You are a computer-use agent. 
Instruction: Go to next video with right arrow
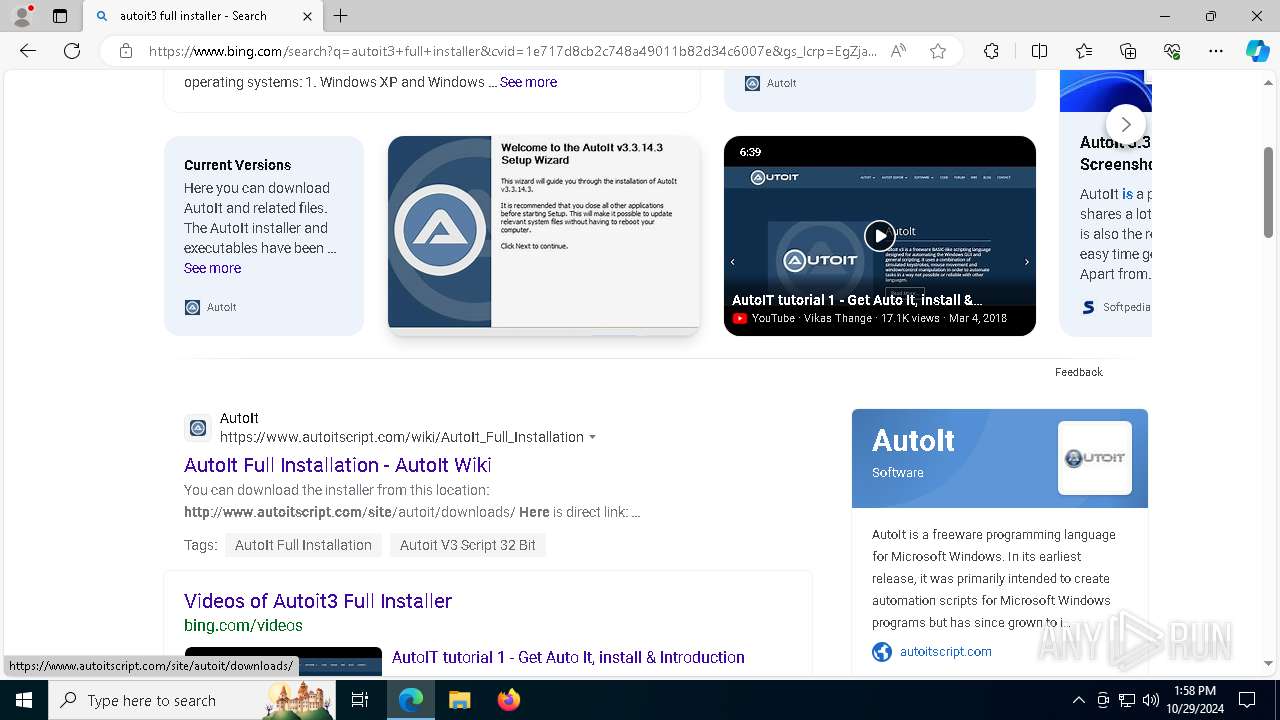click(1027, 262)
